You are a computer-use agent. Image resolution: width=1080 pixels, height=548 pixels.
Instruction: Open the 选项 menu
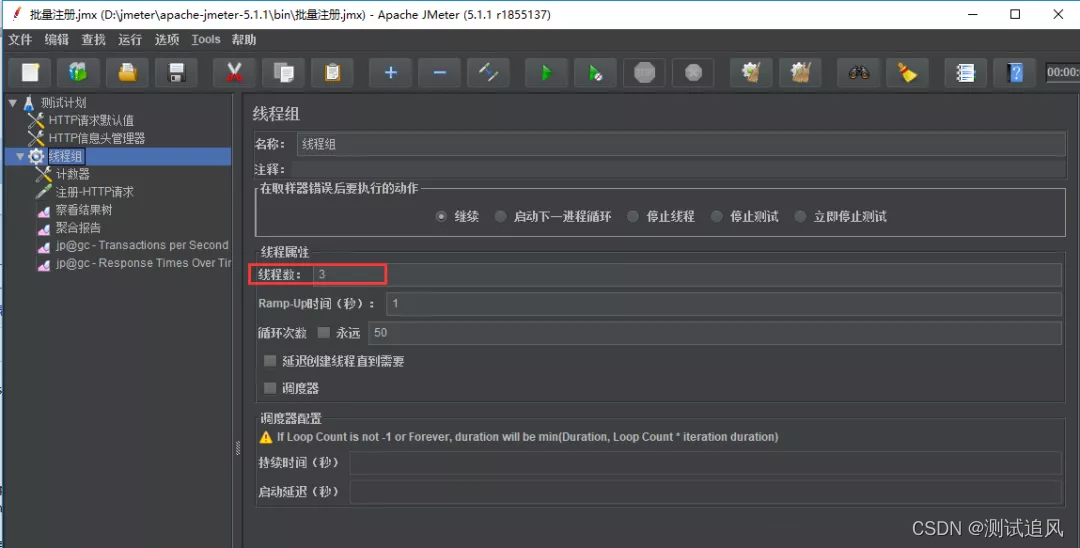tap(167, 39)
